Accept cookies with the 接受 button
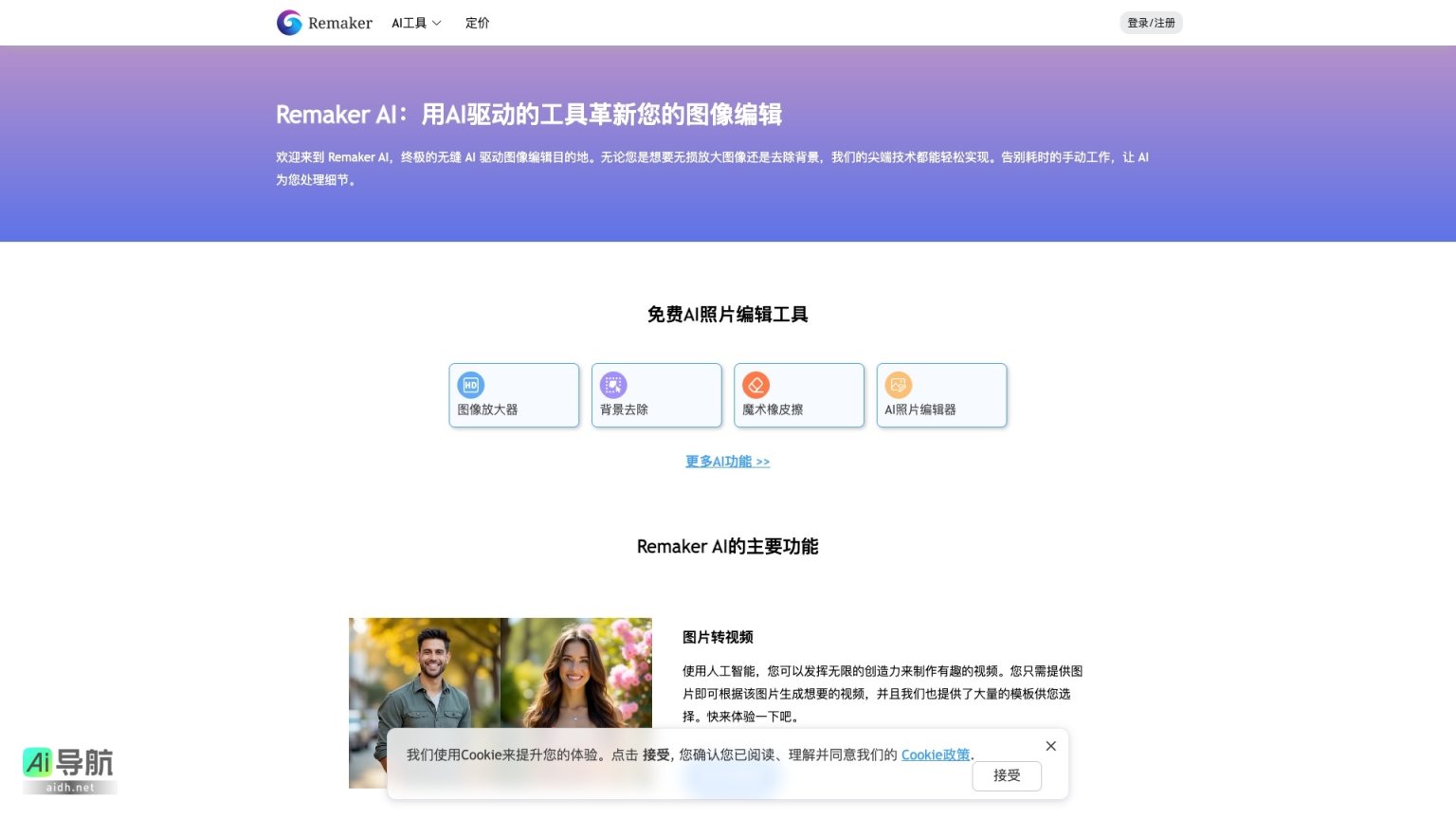1456x818 pixels. coord(1006,775)
